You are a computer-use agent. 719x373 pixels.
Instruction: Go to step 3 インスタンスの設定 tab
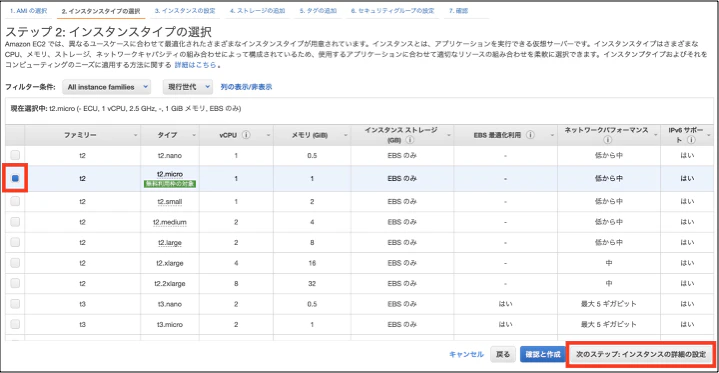[x=185, y=11]
